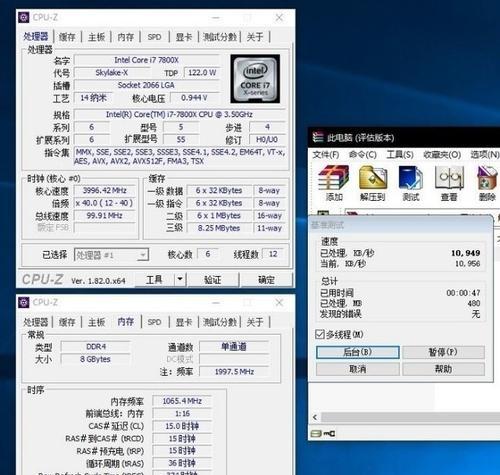Click bottom CPU-Z window title icon
Viewport: 500px width, 475px height.
click(24, 302)
